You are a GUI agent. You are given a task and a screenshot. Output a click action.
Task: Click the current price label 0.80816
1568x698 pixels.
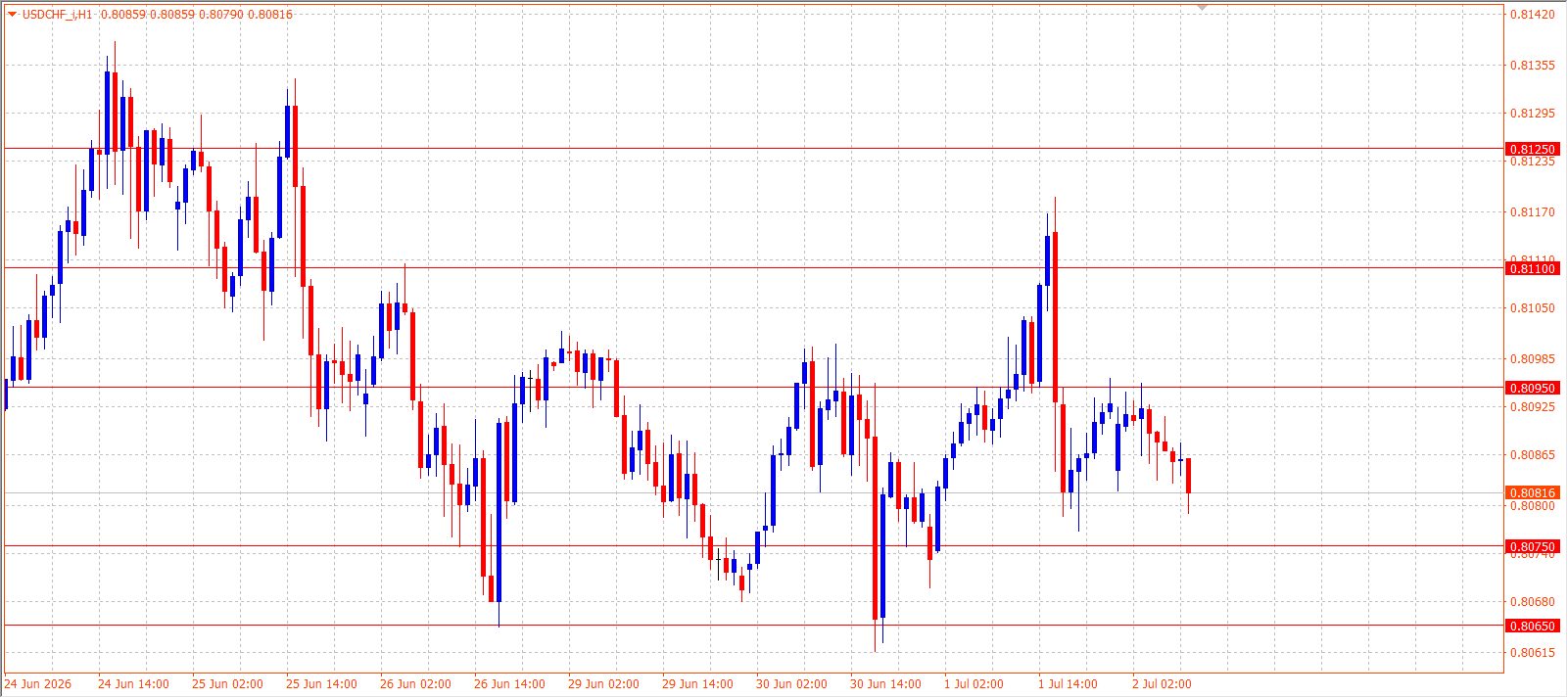point(1532,493)
